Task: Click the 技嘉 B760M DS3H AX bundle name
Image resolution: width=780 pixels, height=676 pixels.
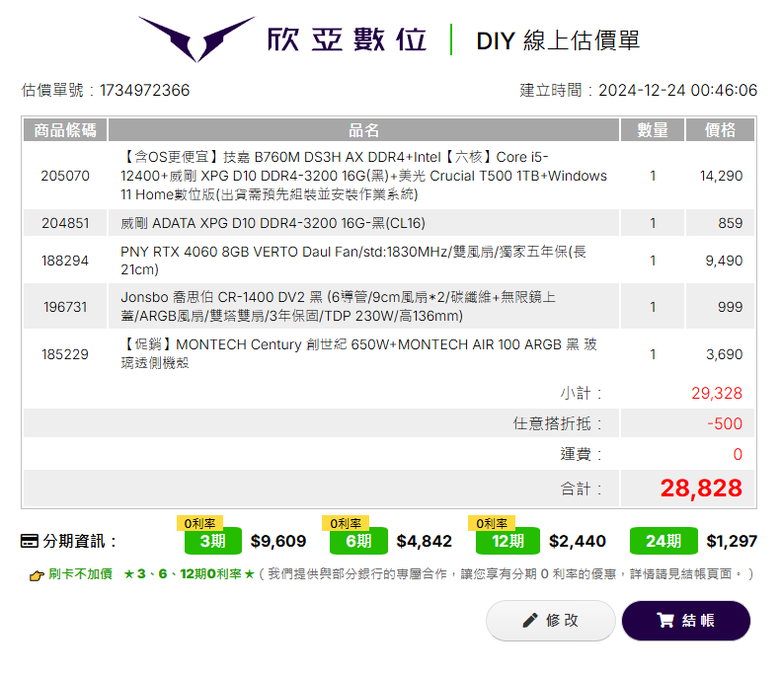Action: (364, 176)
